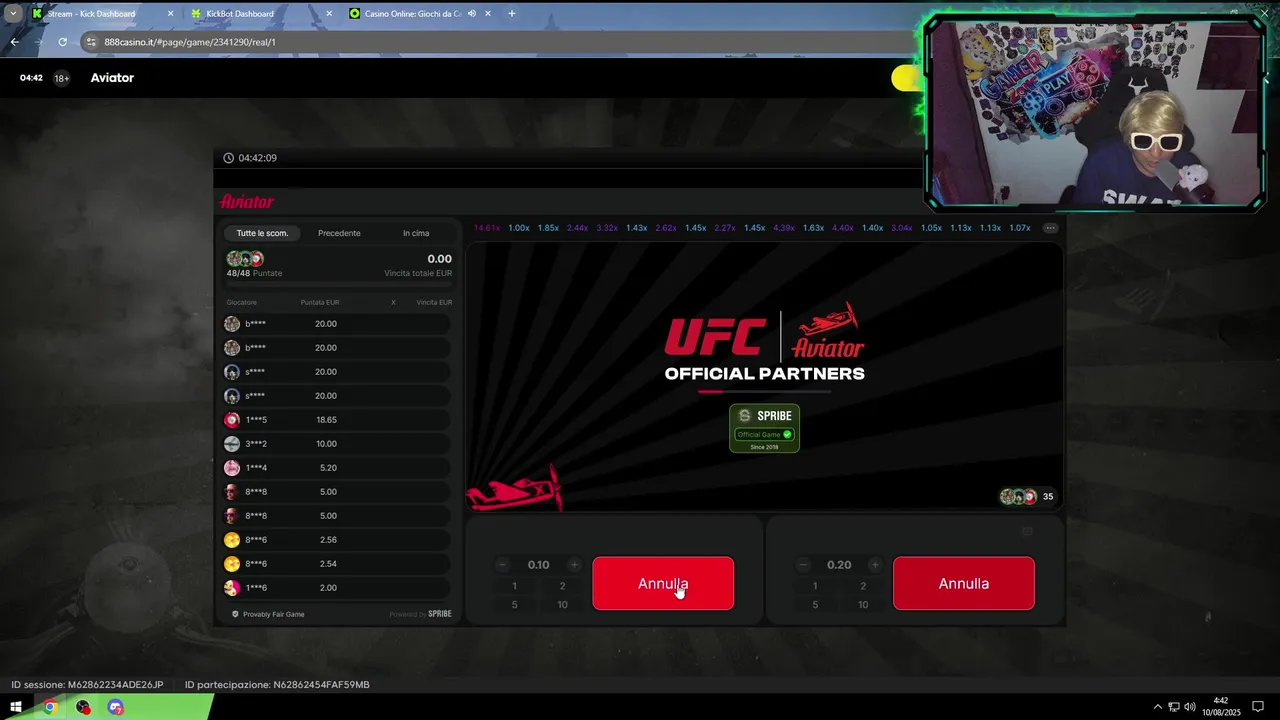Click the 0.20 bet amount field
The image size is (1280, 720).
839,565
